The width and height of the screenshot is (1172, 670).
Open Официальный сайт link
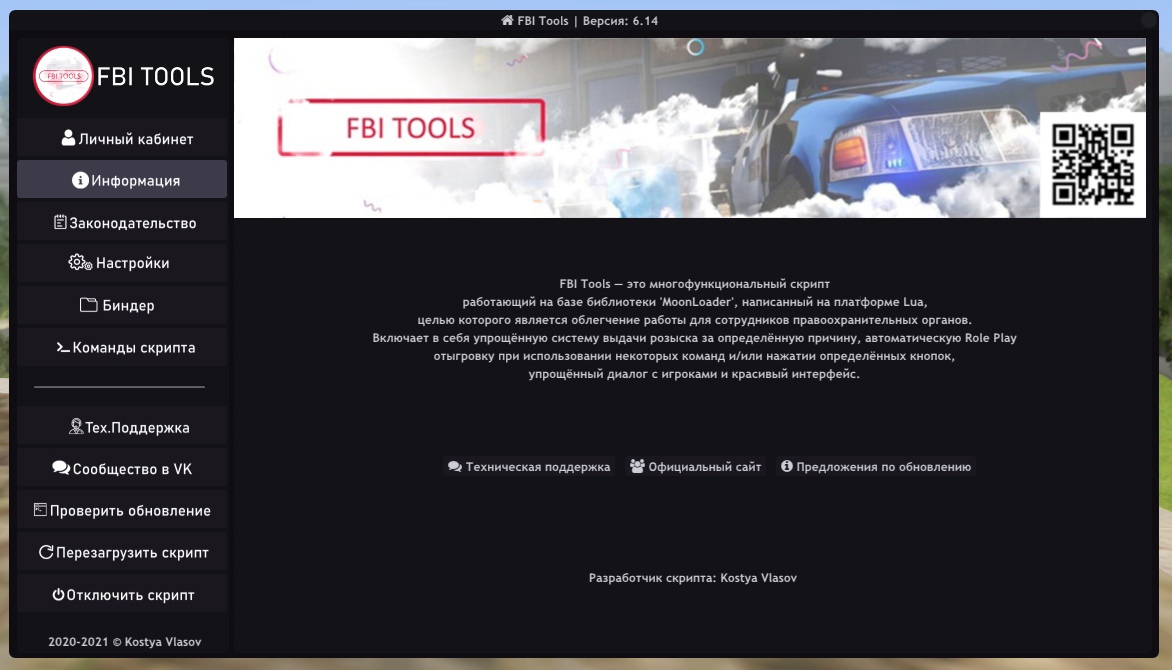point(695,467)
